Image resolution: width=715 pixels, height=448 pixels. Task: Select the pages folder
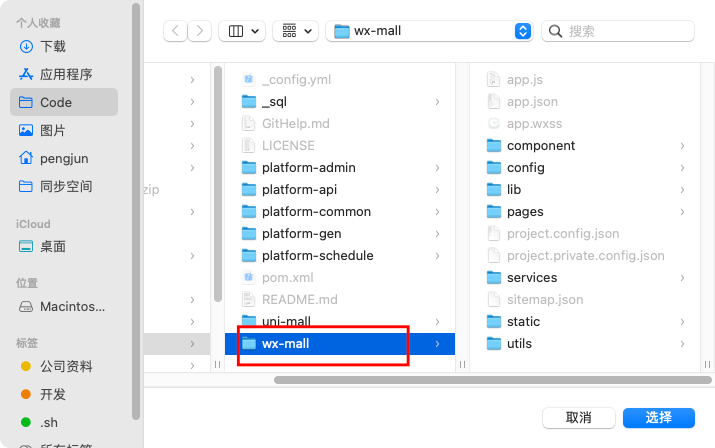585,212
